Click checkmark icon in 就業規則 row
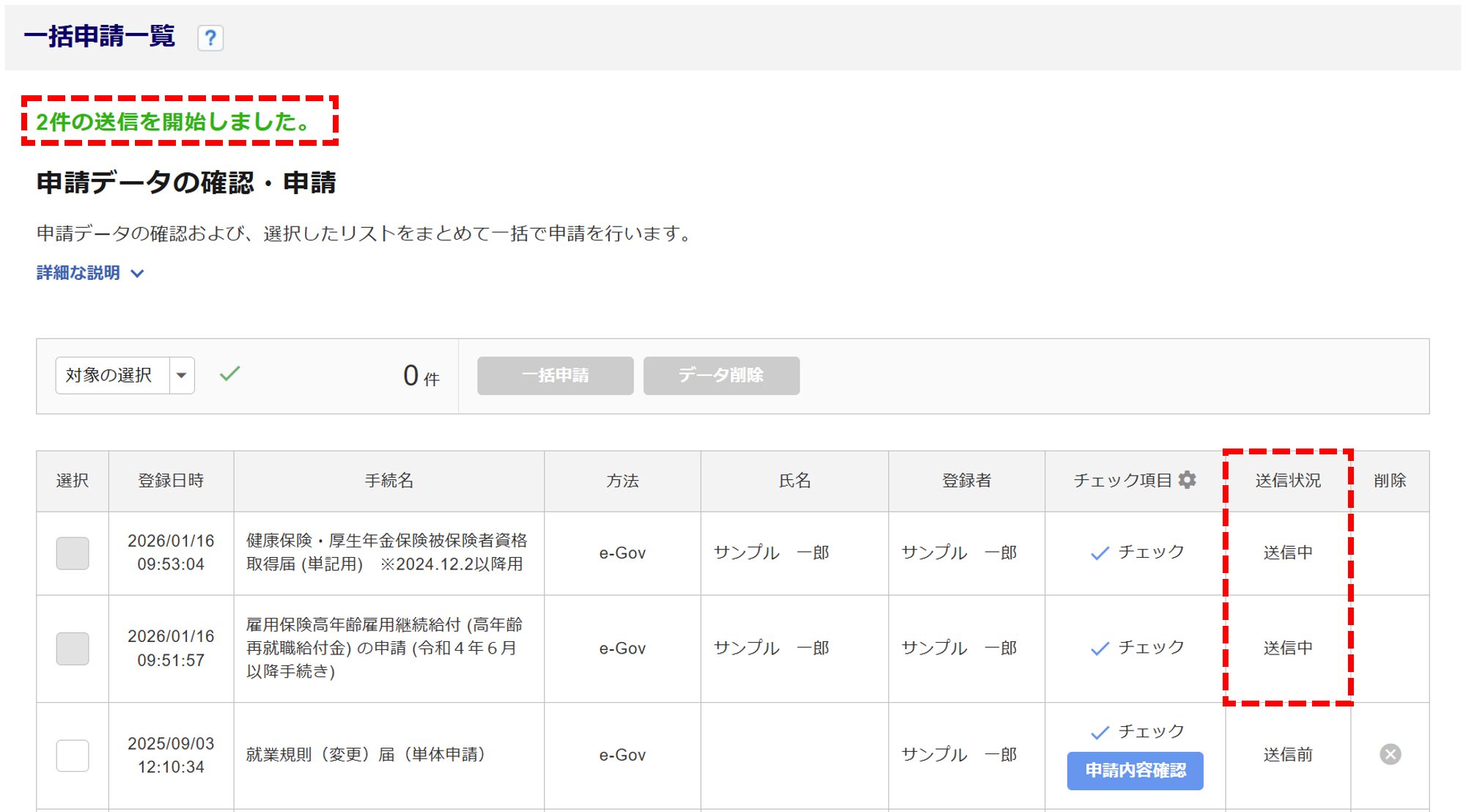 pos(1099,732)
